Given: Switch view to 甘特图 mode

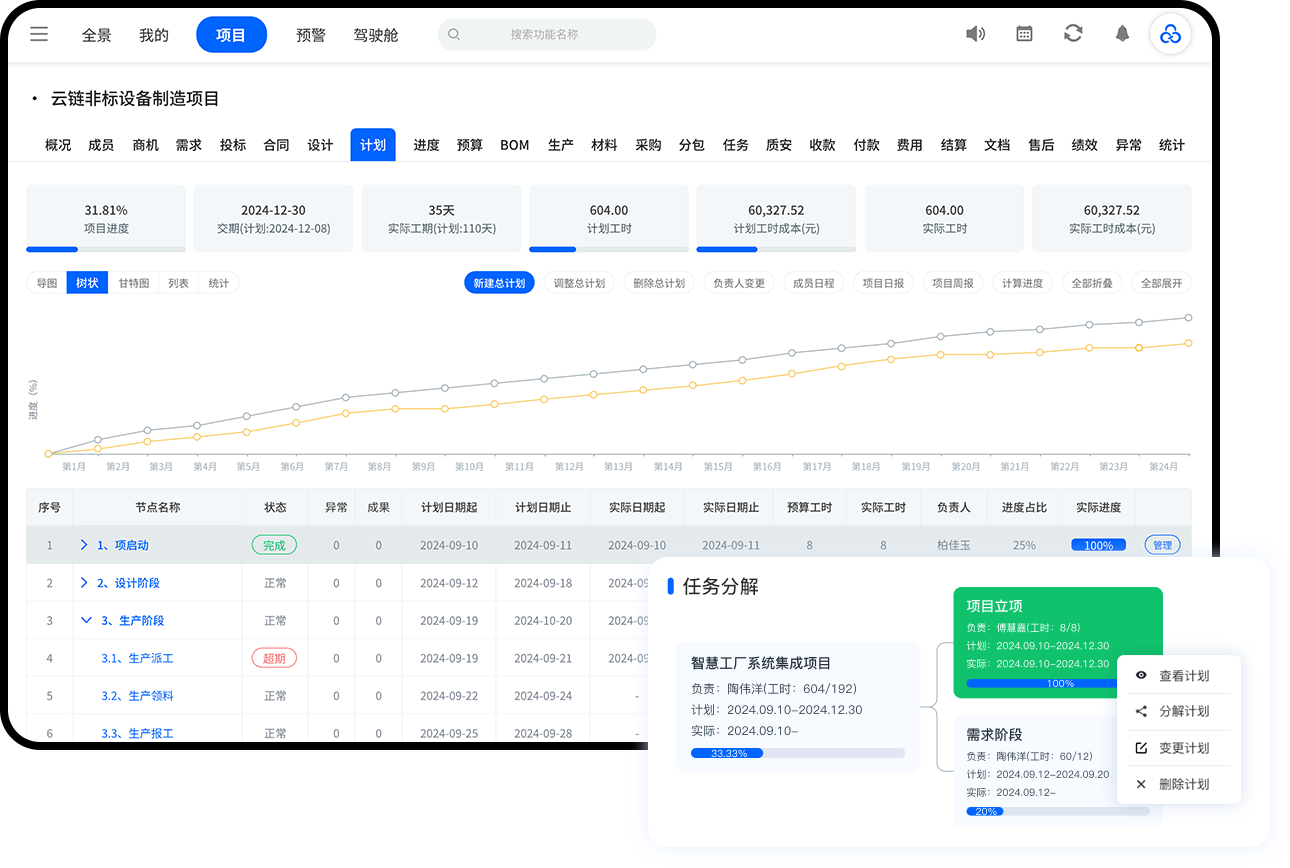Looking at the screenshot, I should pyautogui.click(x=133, y=283).
